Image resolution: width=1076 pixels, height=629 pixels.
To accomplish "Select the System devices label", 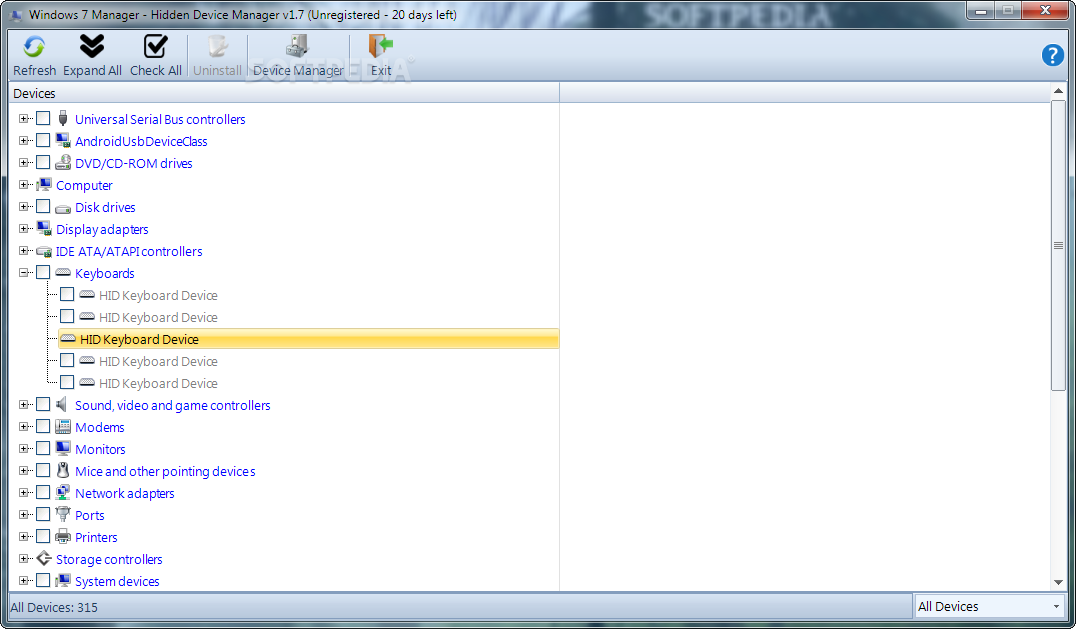I will click(117, 581).
